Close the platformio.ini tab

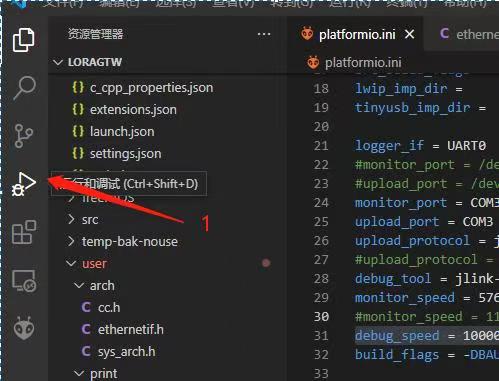pos(409,34)
